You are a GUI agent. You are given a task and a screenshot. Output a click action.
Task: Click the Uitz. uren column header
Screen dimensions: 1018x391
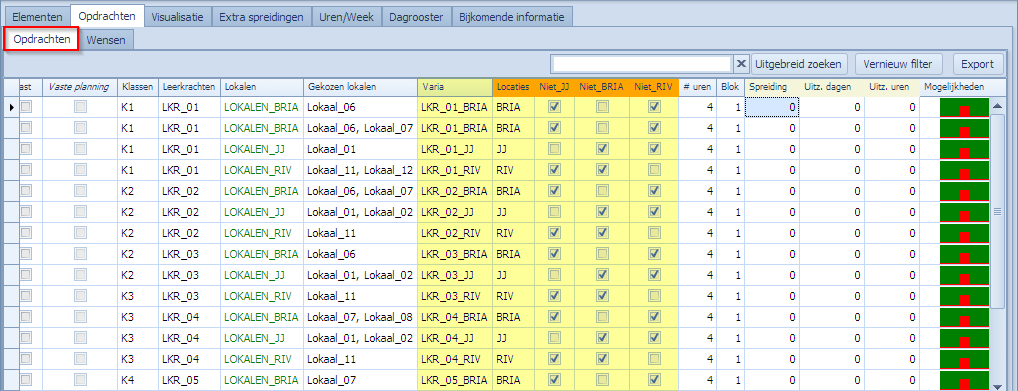891,87
